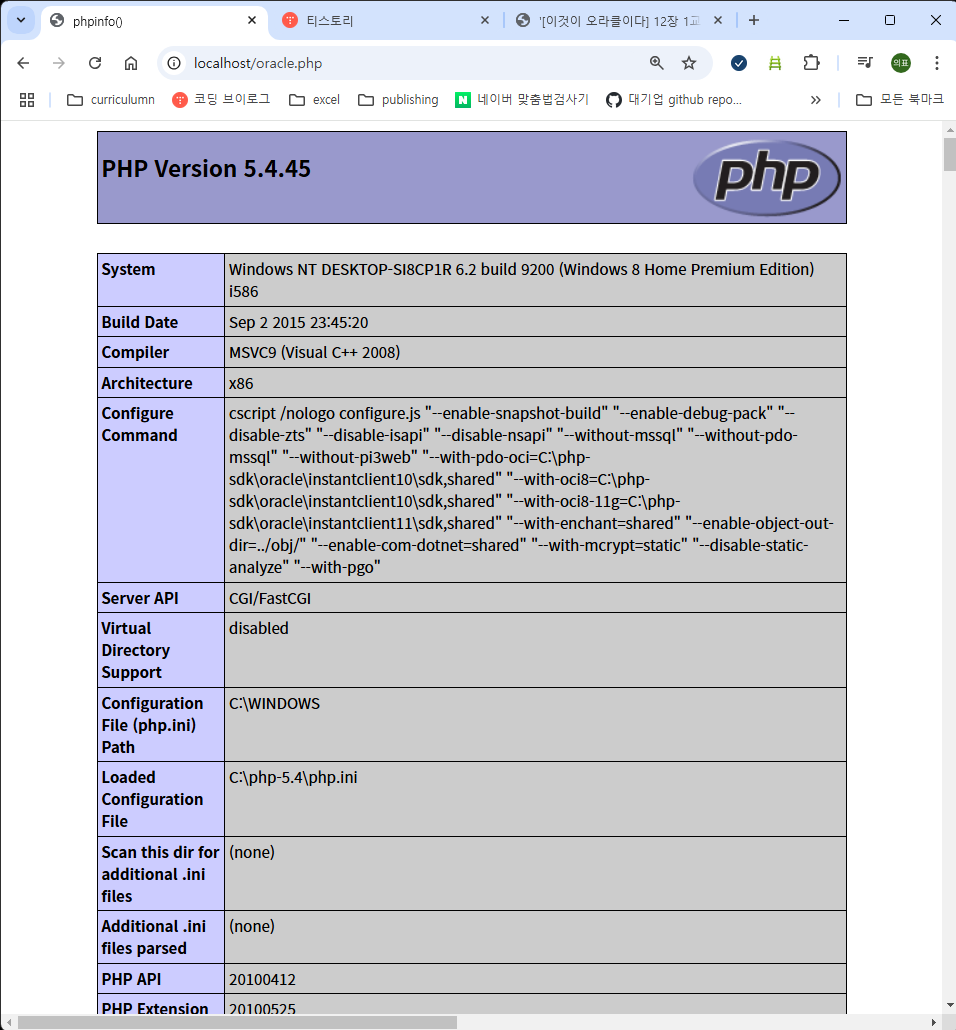The image size is (956, 1030).
Task: Click the scroll left arrow
Action: (7, 1023)
